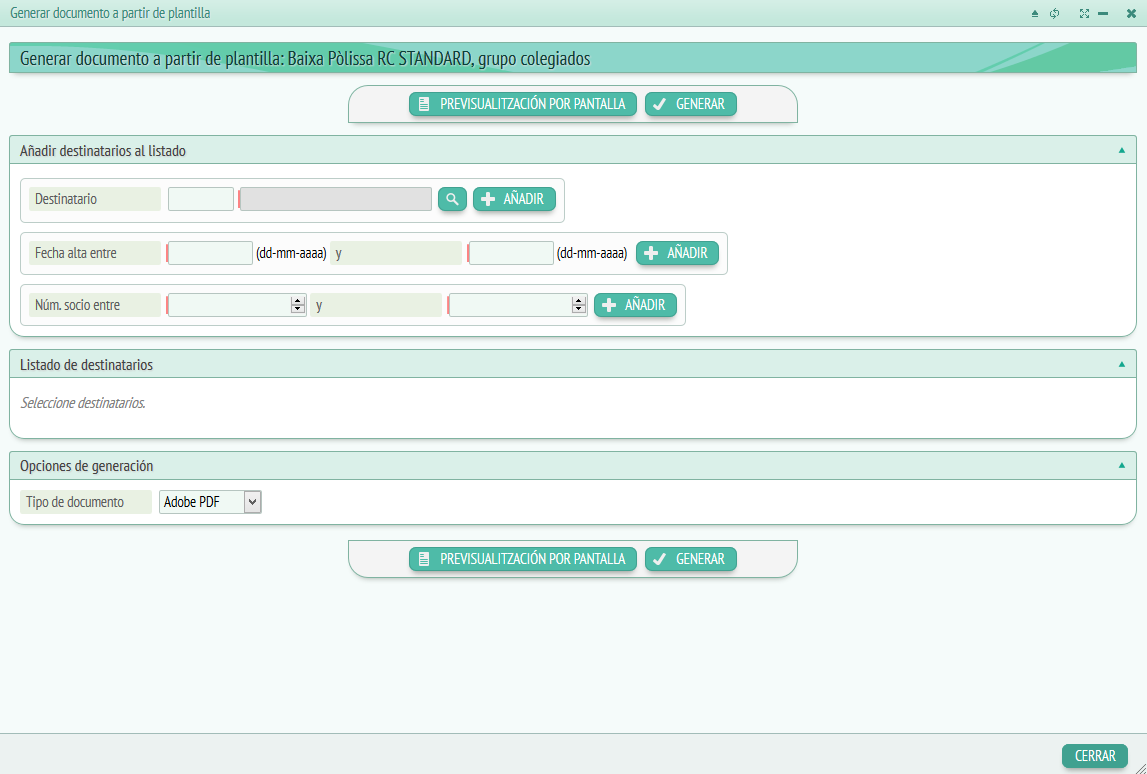Screen dimensions: 1147x774
Task: Click the fullscreen expand icon in title bar
Action: click(x=1084, y=14)
